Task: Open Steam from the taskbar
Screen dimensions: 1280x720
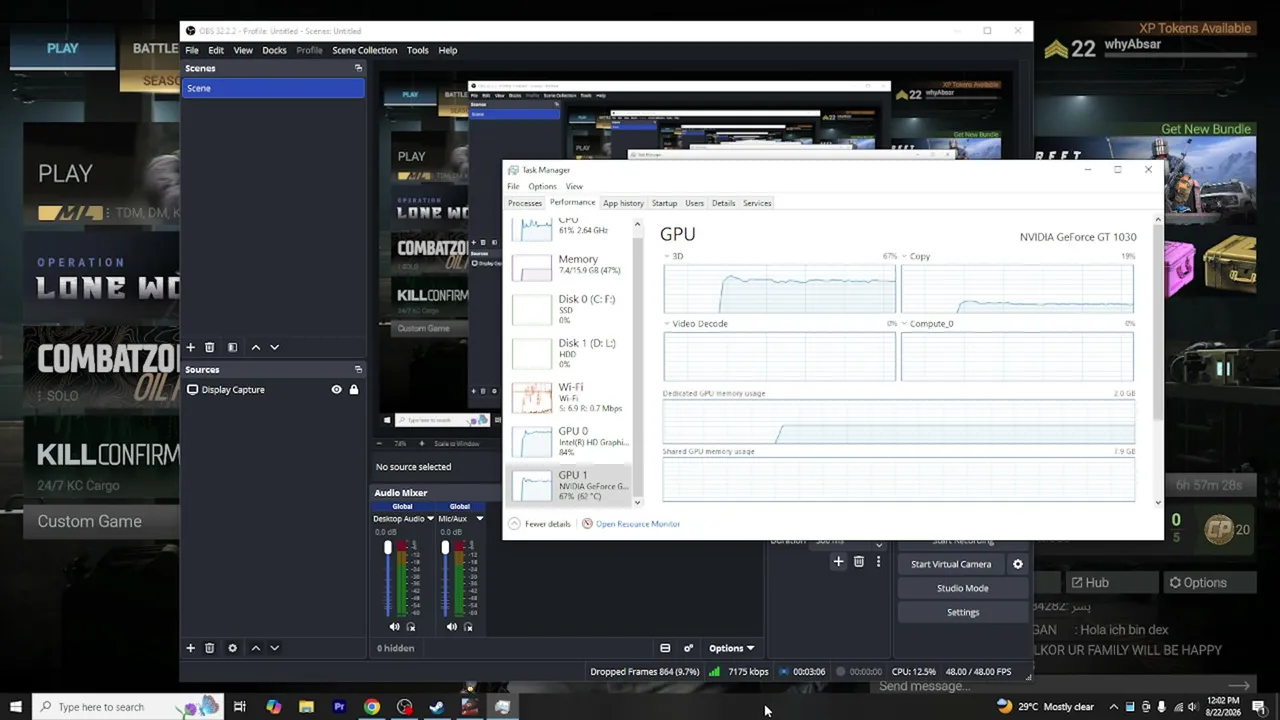Action: pyautogui.click(x=437, y=707)
